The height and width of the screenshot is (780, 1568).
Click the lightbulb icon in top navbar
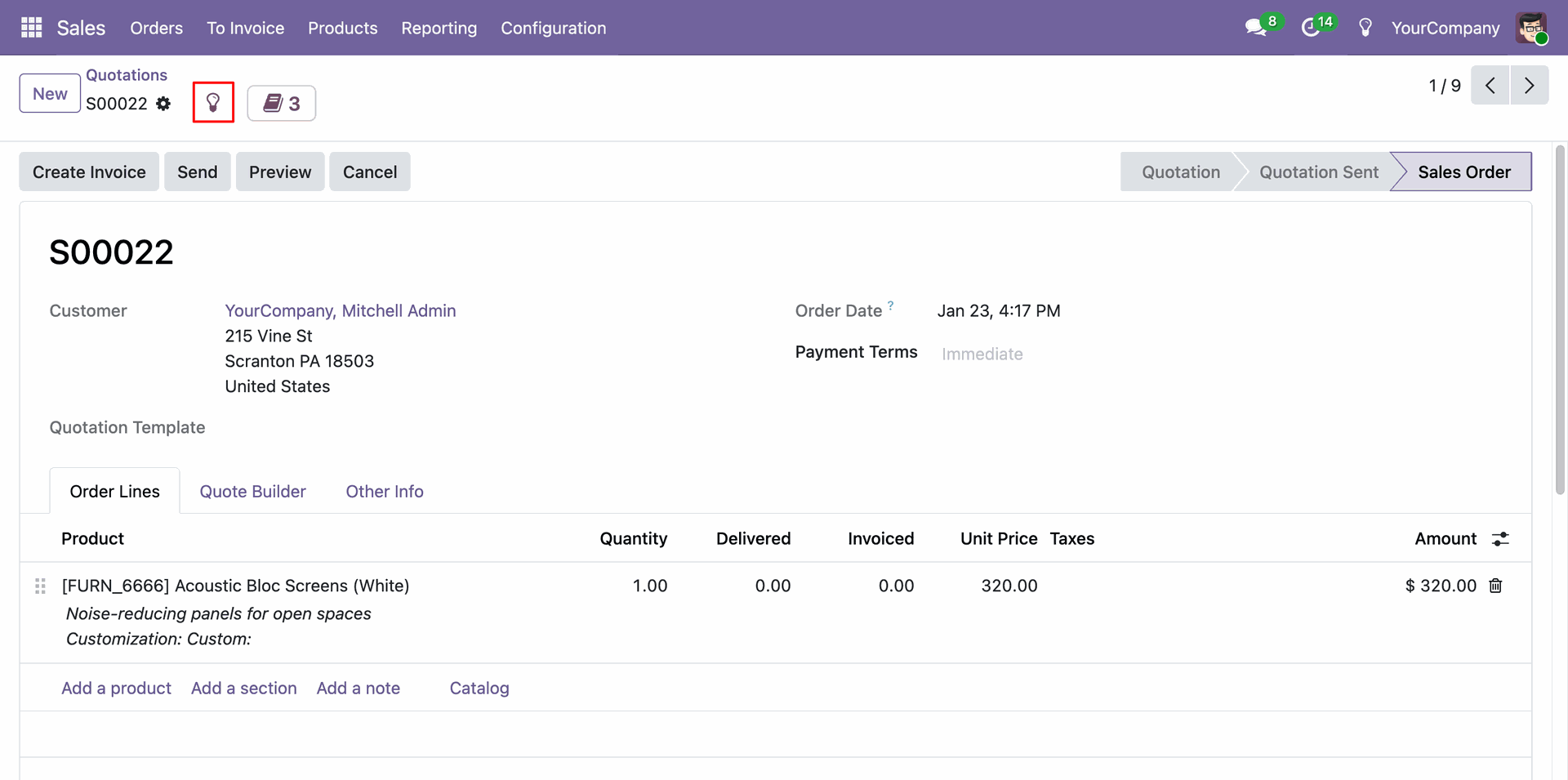[1365, 28]
